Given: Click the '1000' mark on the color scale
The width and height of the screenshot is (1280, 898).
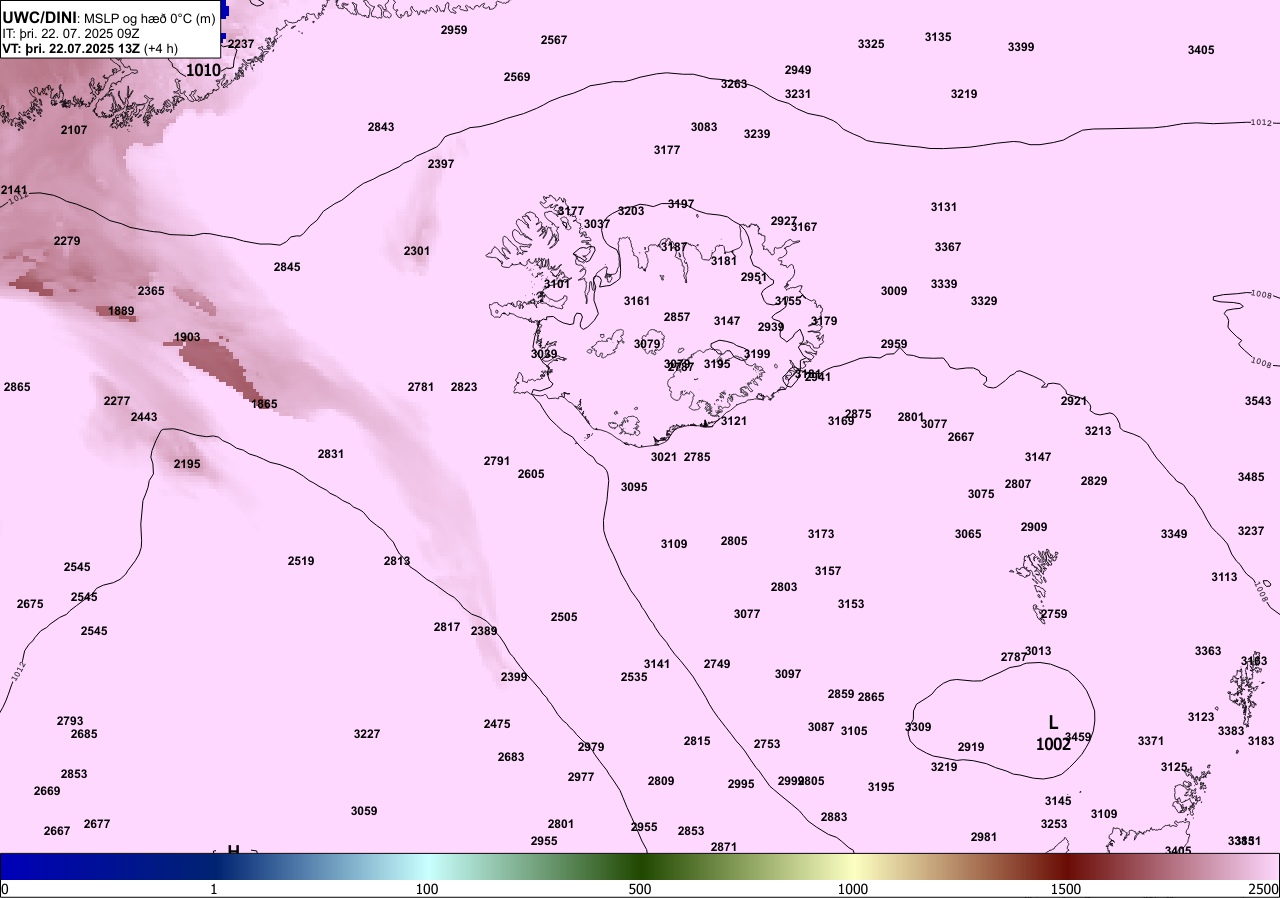Looking at the screenshot, I should click(x=853, y=889).
